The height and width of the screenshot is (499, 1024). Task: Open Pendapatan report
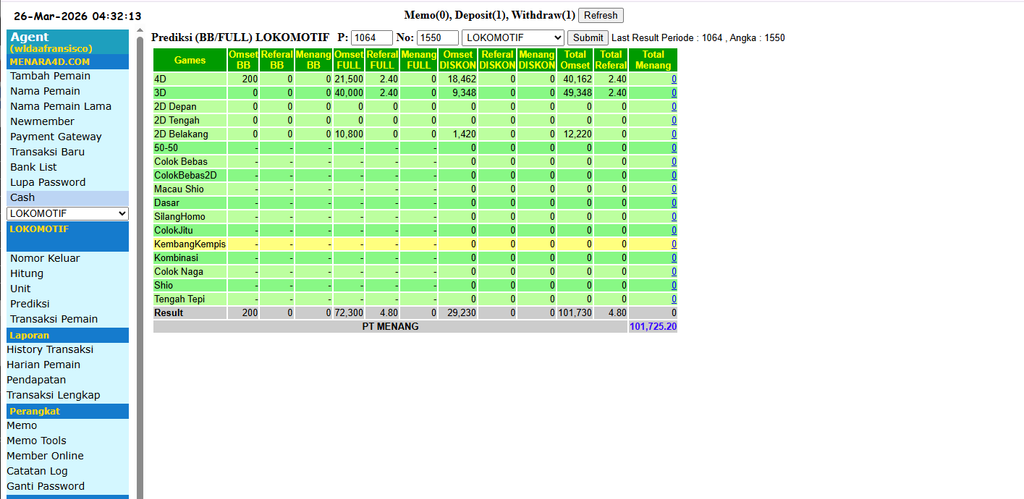(x=36, y=379)
